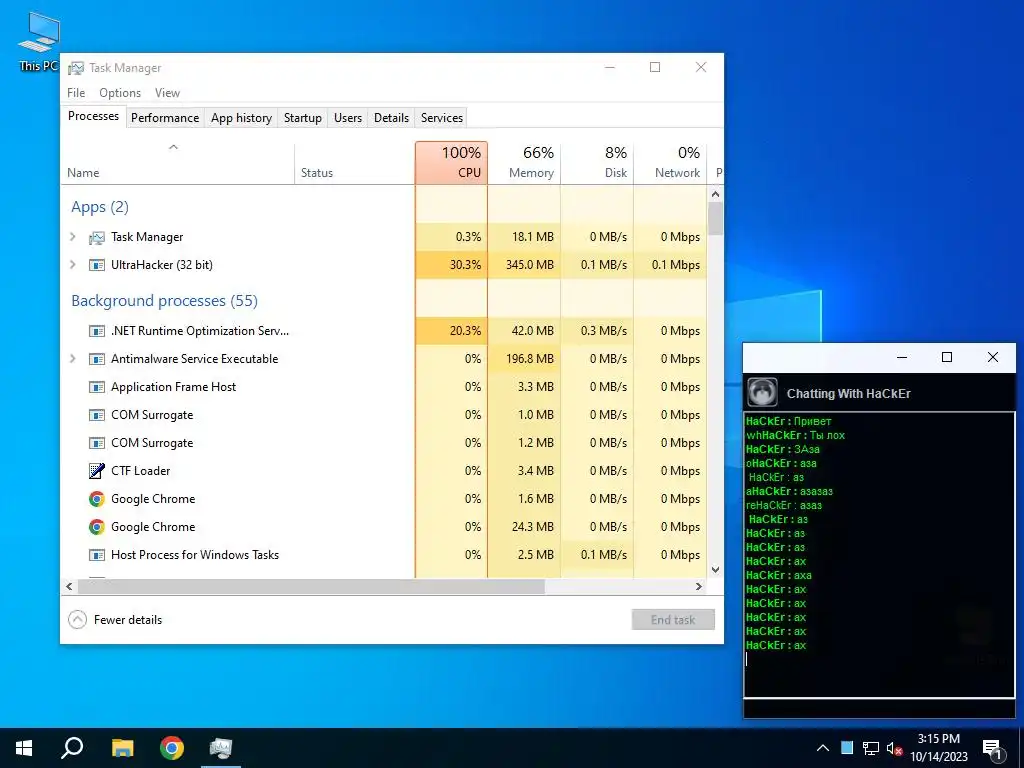Show hidden tray icons chevron

tap(823, 748)
